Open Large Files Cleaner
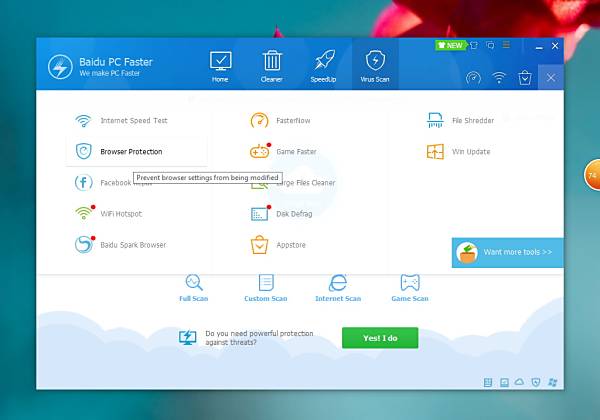This screenshot has width=600, height=420. (293, 183)
